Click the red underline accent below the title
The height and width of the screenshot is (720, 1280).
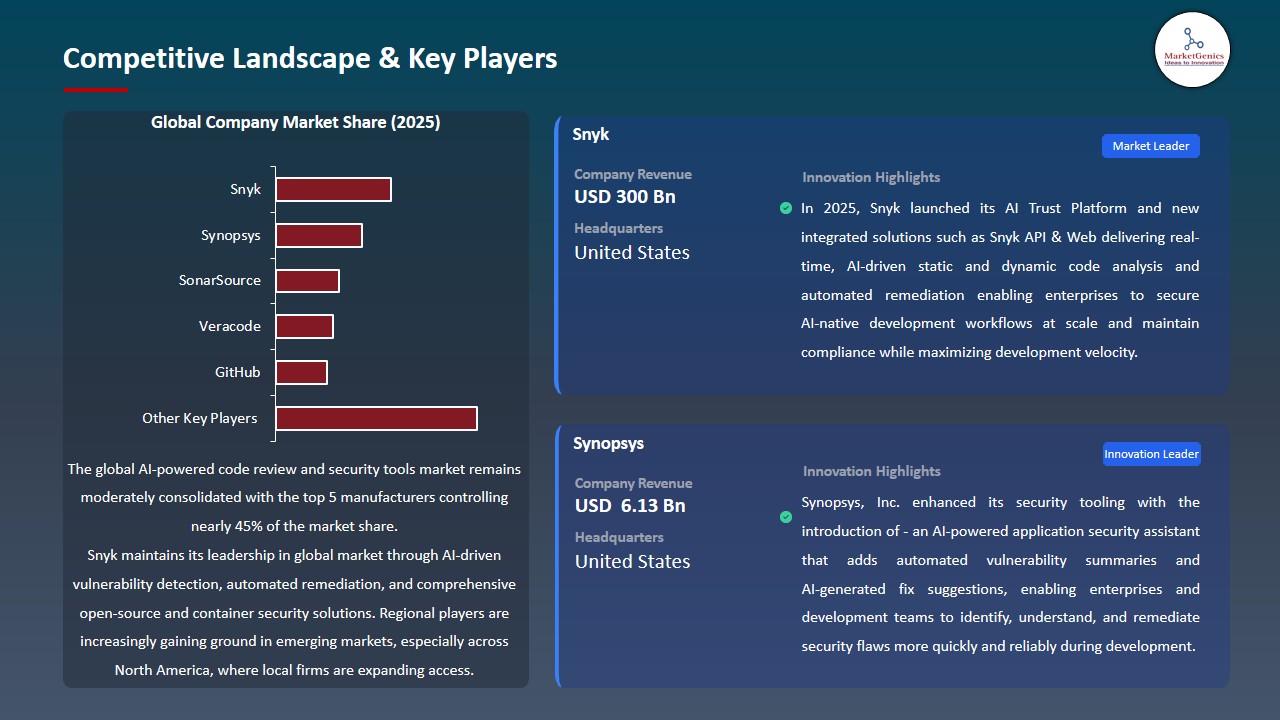pyautogui.click(x=95, y=89)
